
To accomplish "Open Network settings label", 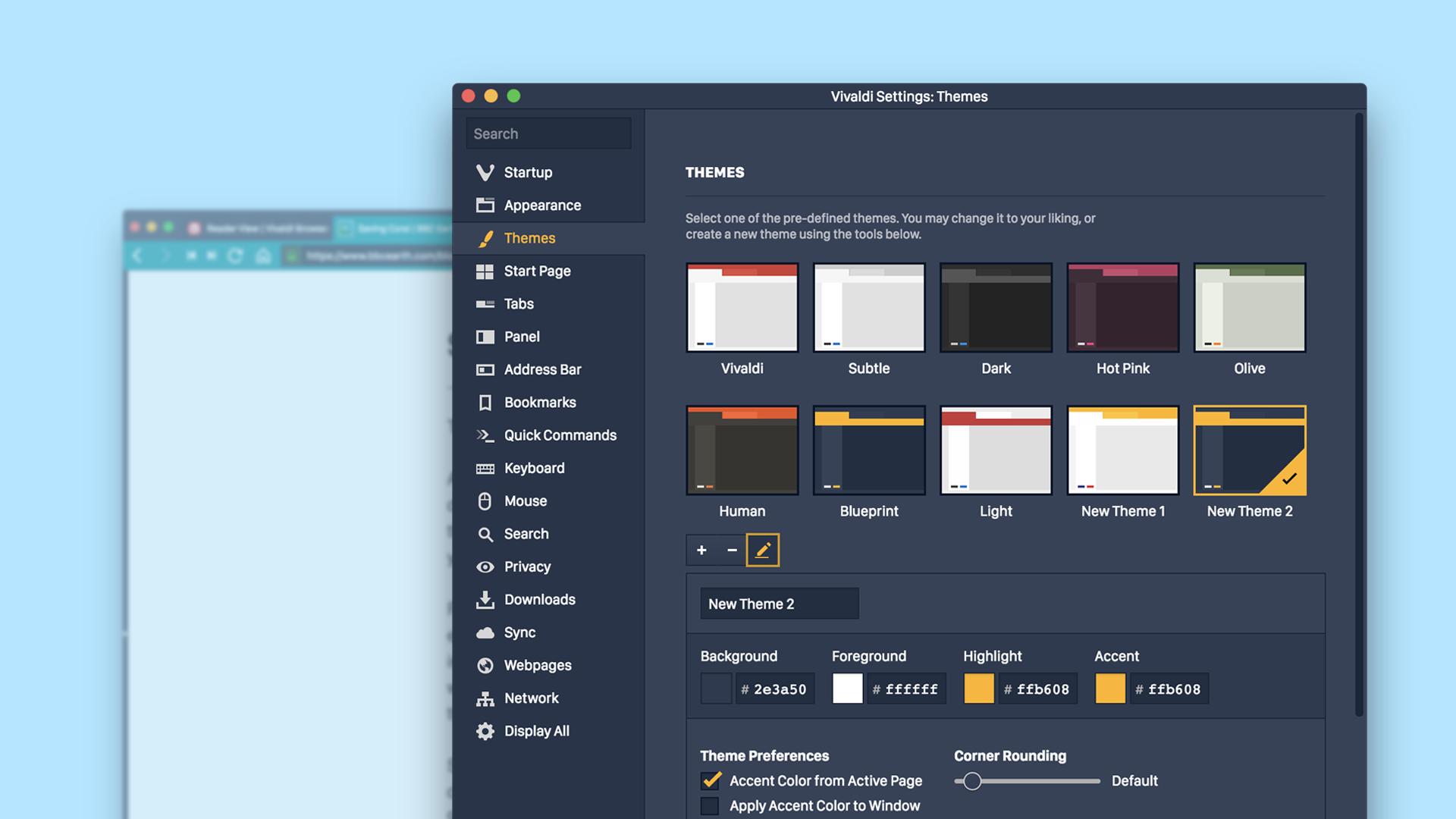I will (x=532, y=698).
